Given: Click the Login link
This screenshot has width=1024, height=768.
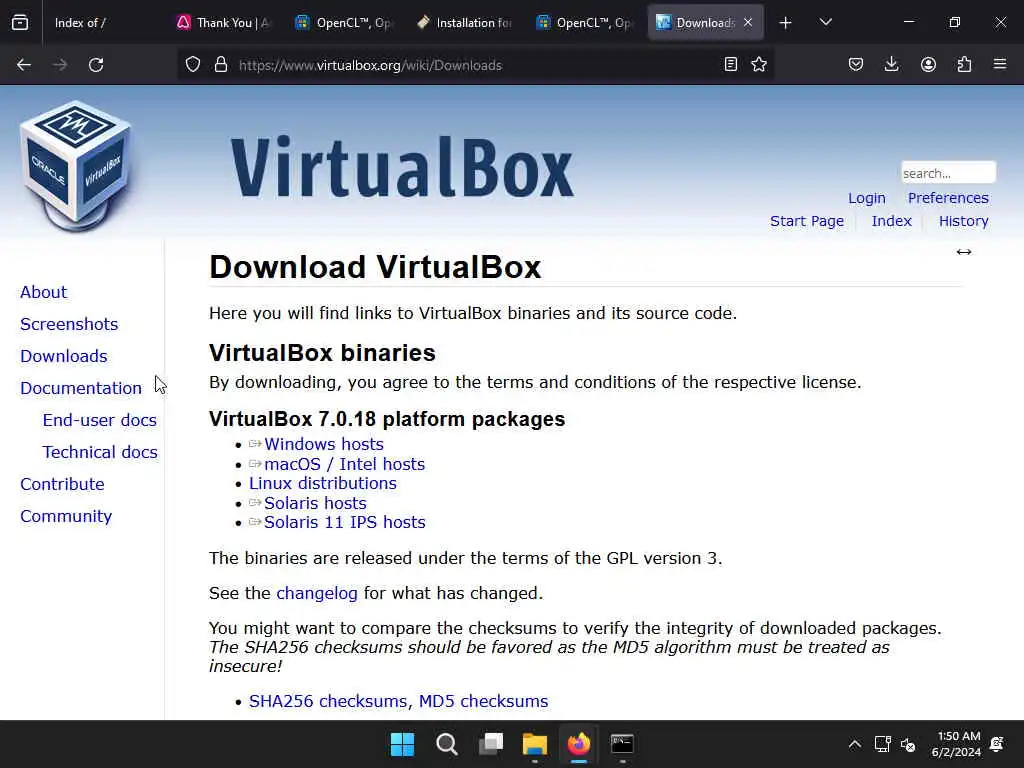Looking at the screenshot, I should [867, 198].
